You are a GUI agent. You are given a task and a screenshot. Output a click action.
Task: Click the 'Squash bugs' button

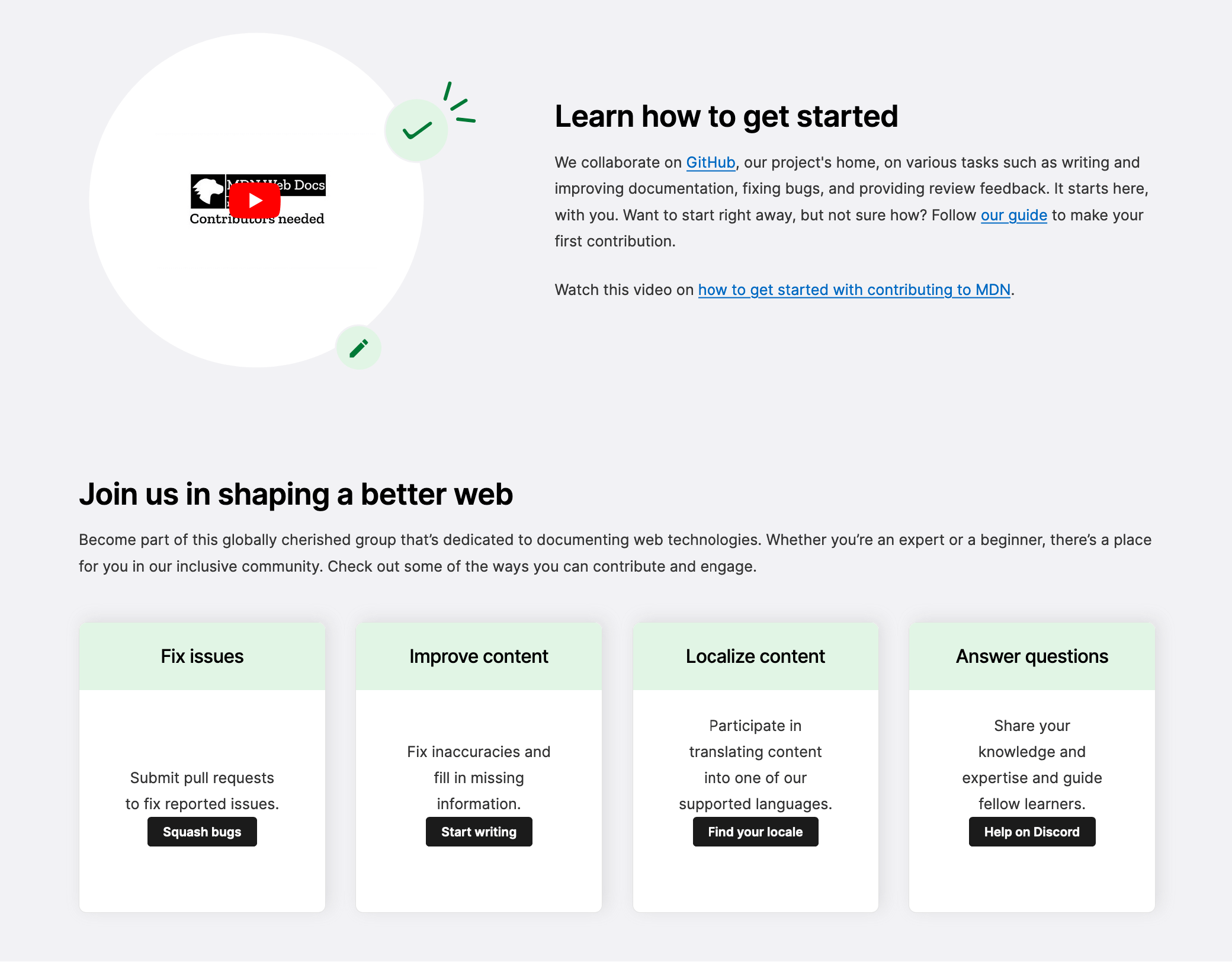coord(201,832)
